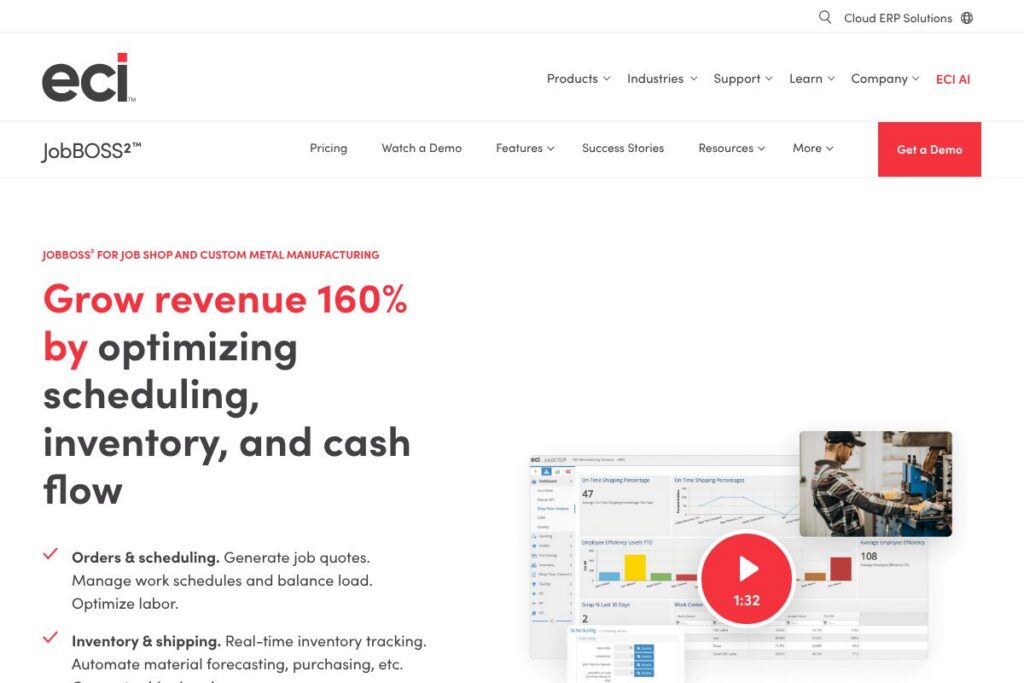Open the Learn menu
This screenshot has width=1024, height=683.
click(x=811, y=79)
